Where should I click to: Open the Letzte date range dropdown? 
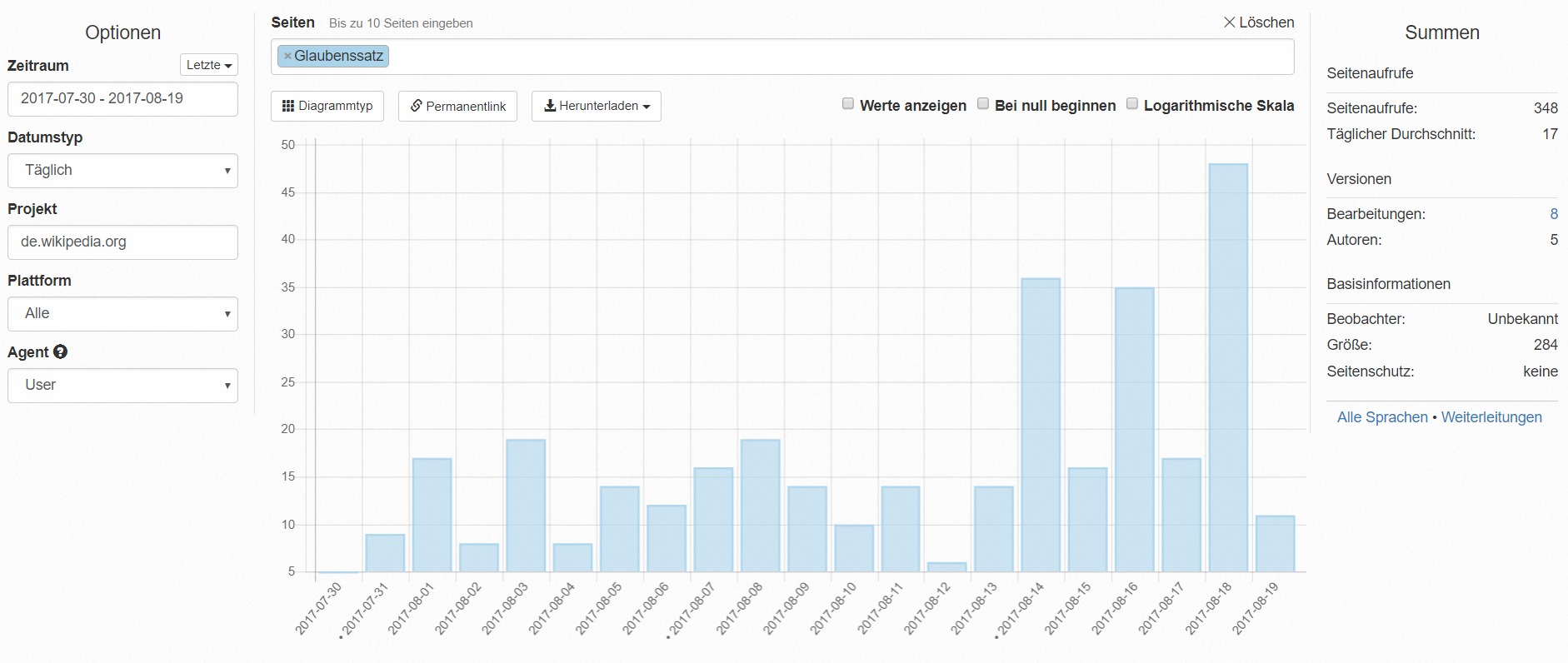pos(208,65)
